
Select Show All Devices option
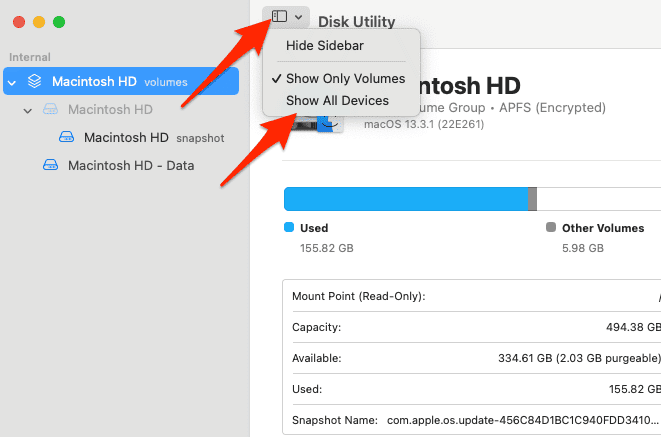tap(337, 101)
